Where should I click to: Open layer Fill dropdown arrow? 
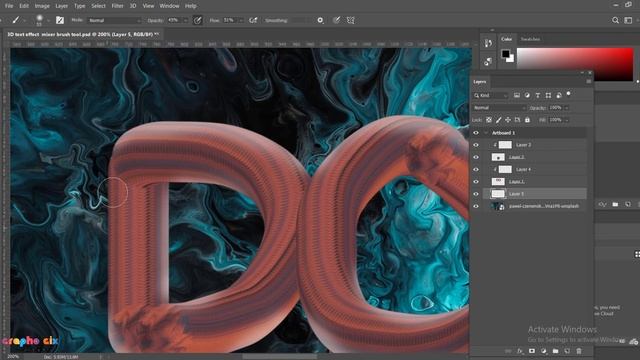[567, 120]
